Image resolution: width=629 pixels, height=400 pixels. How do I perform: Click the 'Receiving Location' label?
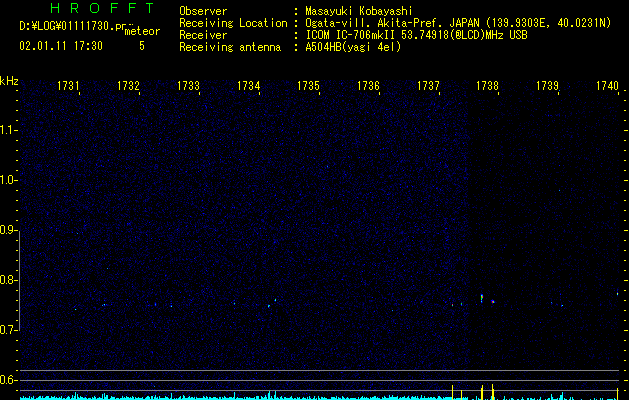233,23
